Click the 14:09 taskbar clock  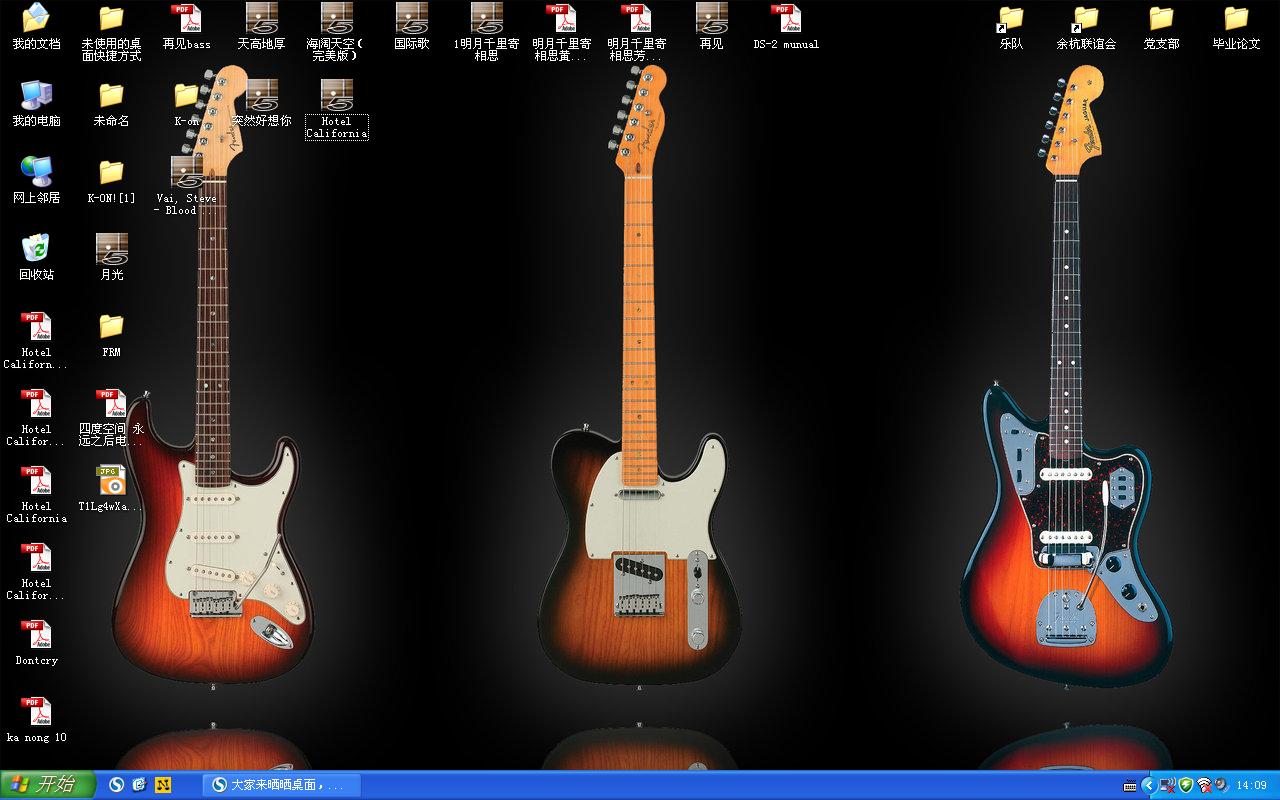coord(1251,785)
